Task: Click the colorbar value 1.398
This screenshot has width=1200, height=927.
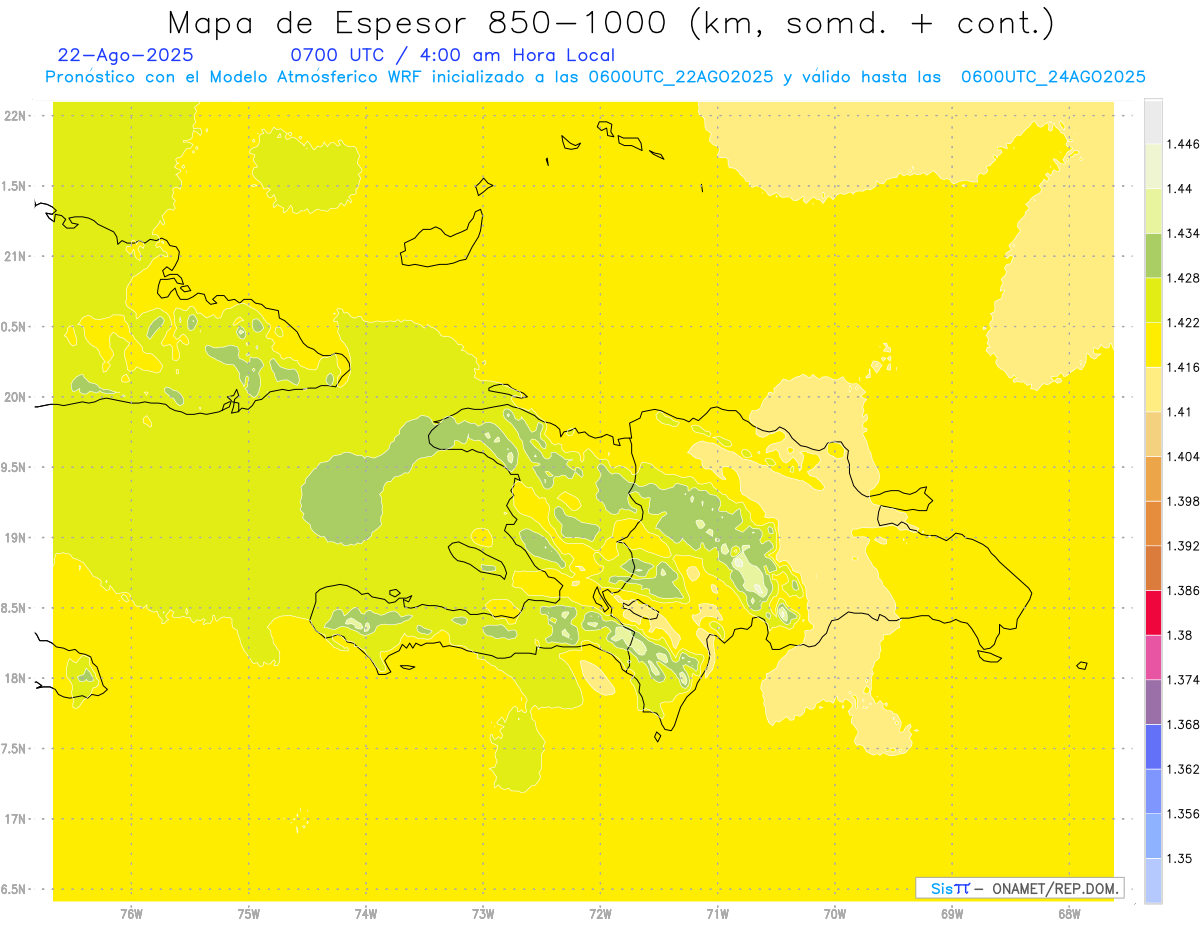Action: pos(1183,501)
